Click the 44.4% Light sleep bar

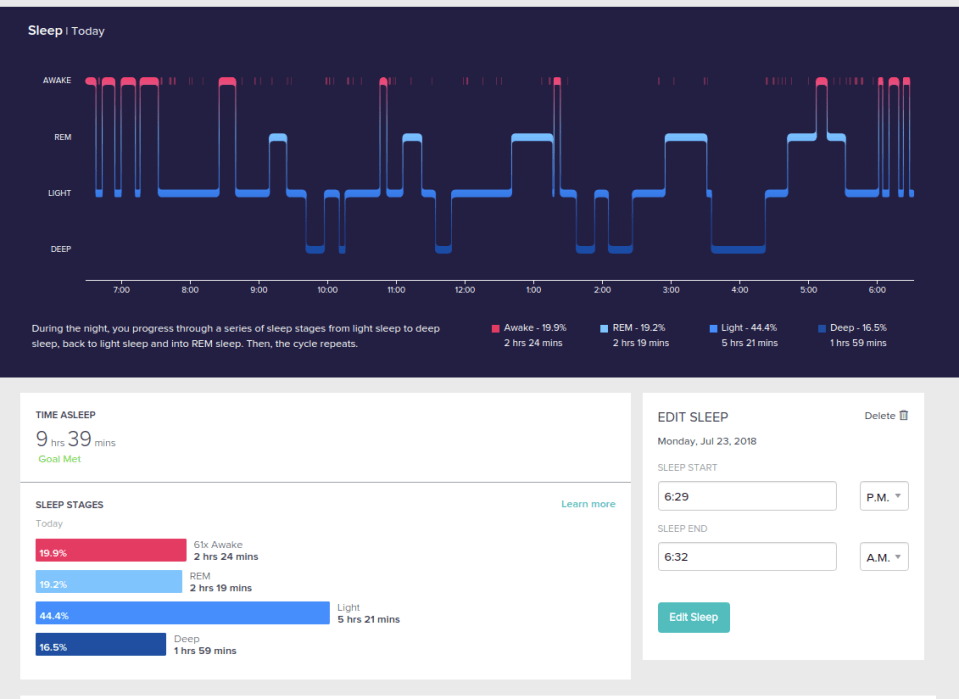(x=182, y=613)
